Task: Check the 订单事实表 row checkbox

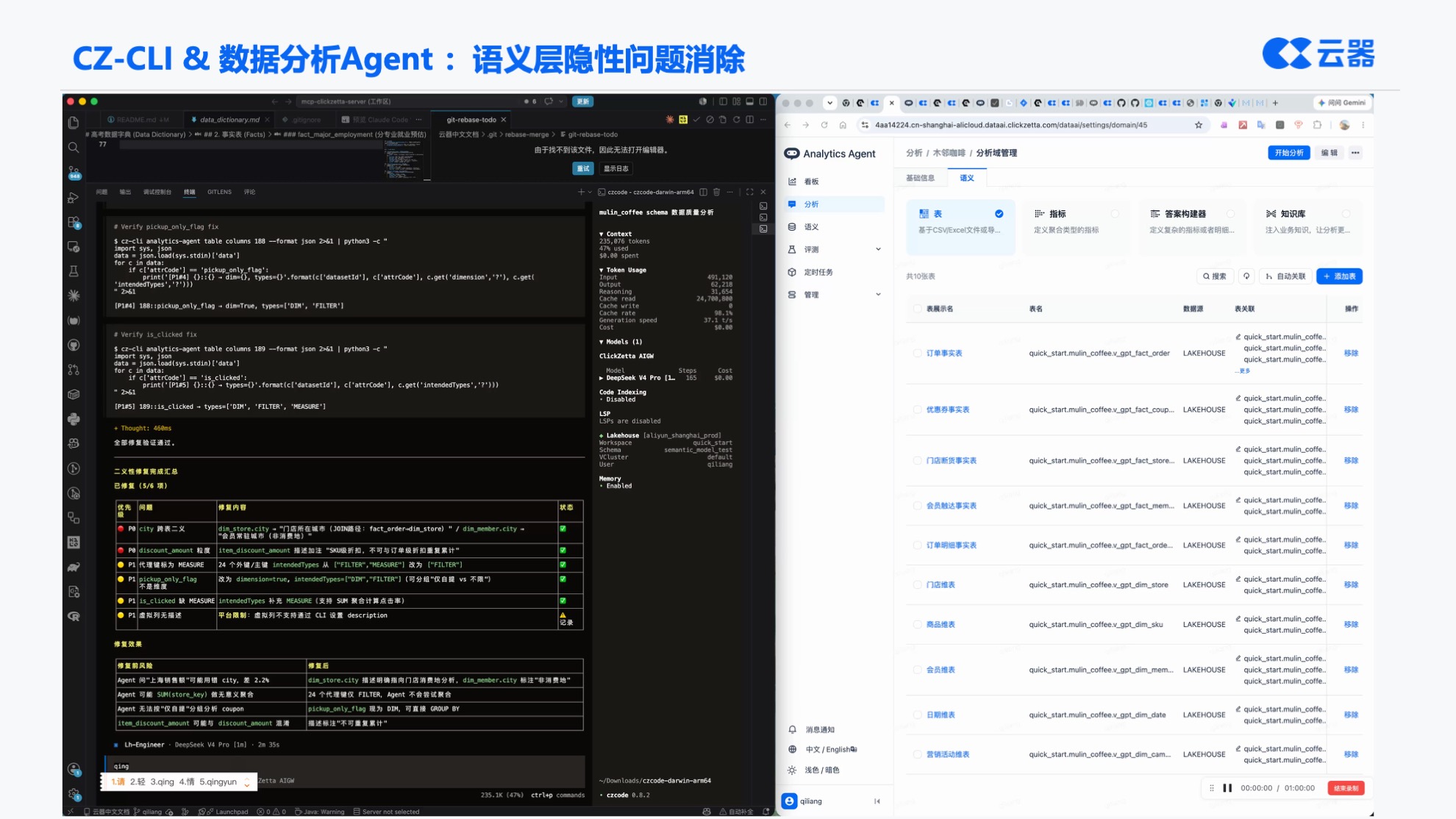Action: point(917,354)
